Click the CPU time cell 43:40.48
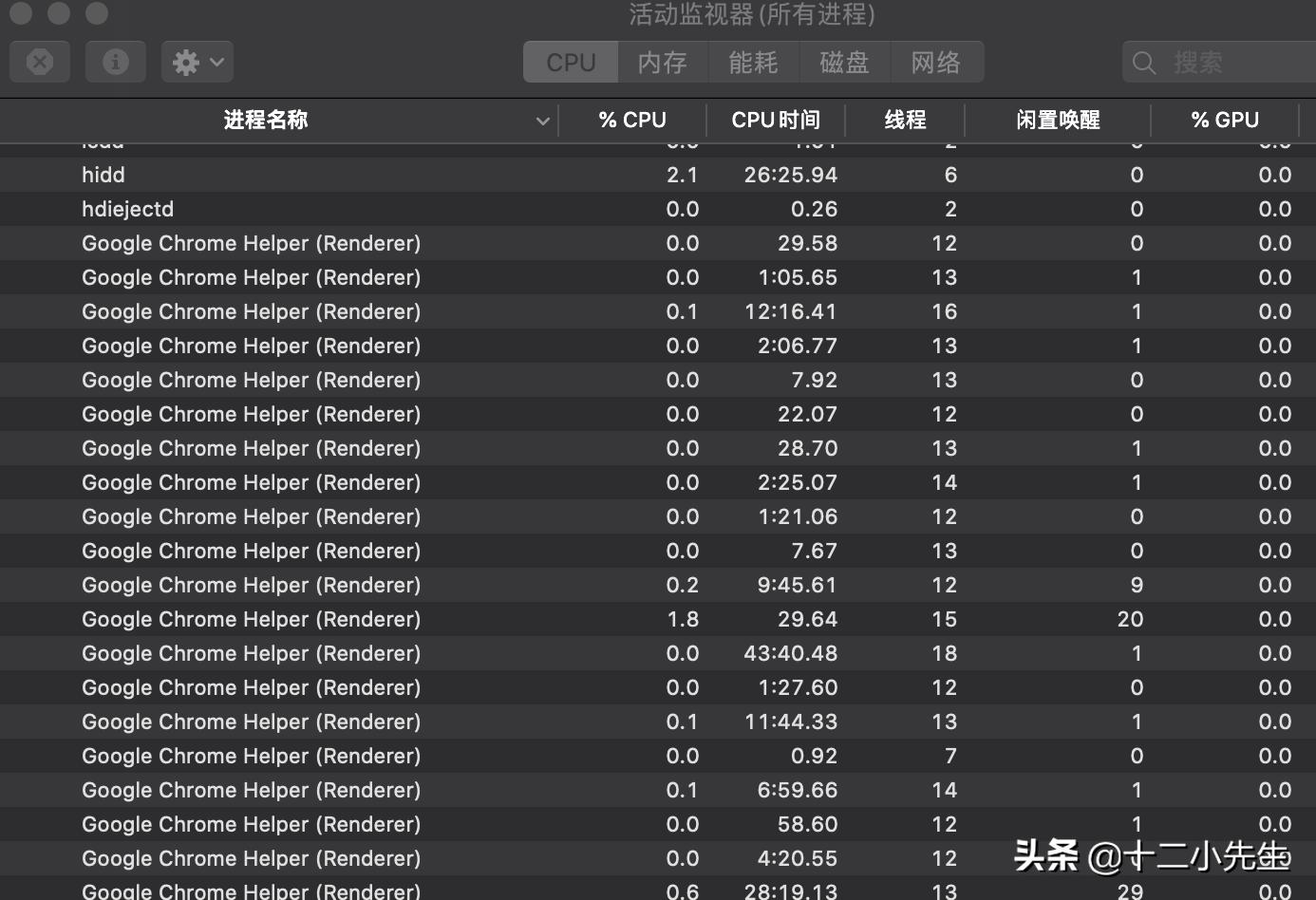 791,653
